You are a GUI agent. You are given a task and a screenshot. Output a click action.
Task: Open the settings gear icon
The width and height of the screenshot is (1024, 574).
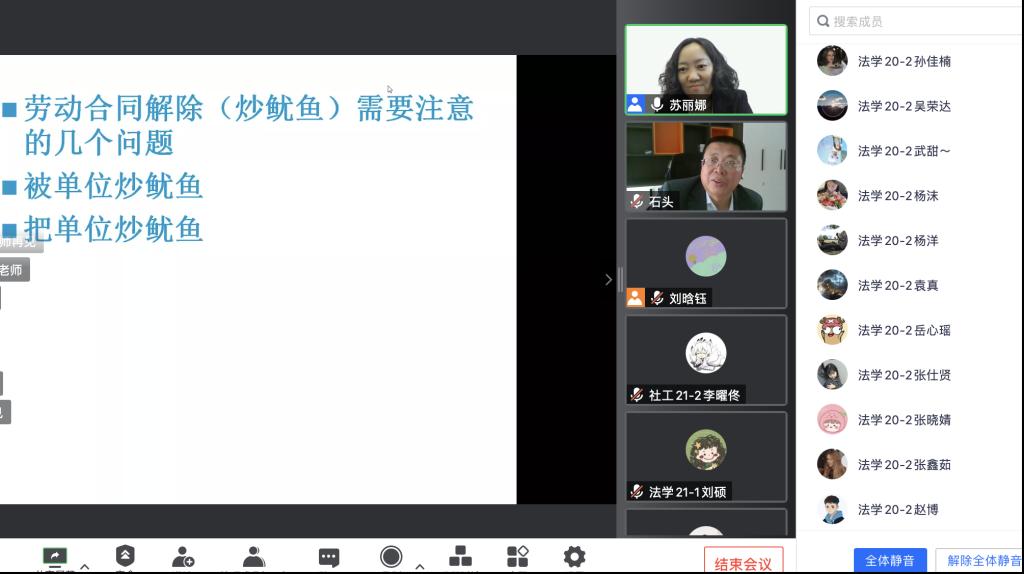[x=574, y=556]
